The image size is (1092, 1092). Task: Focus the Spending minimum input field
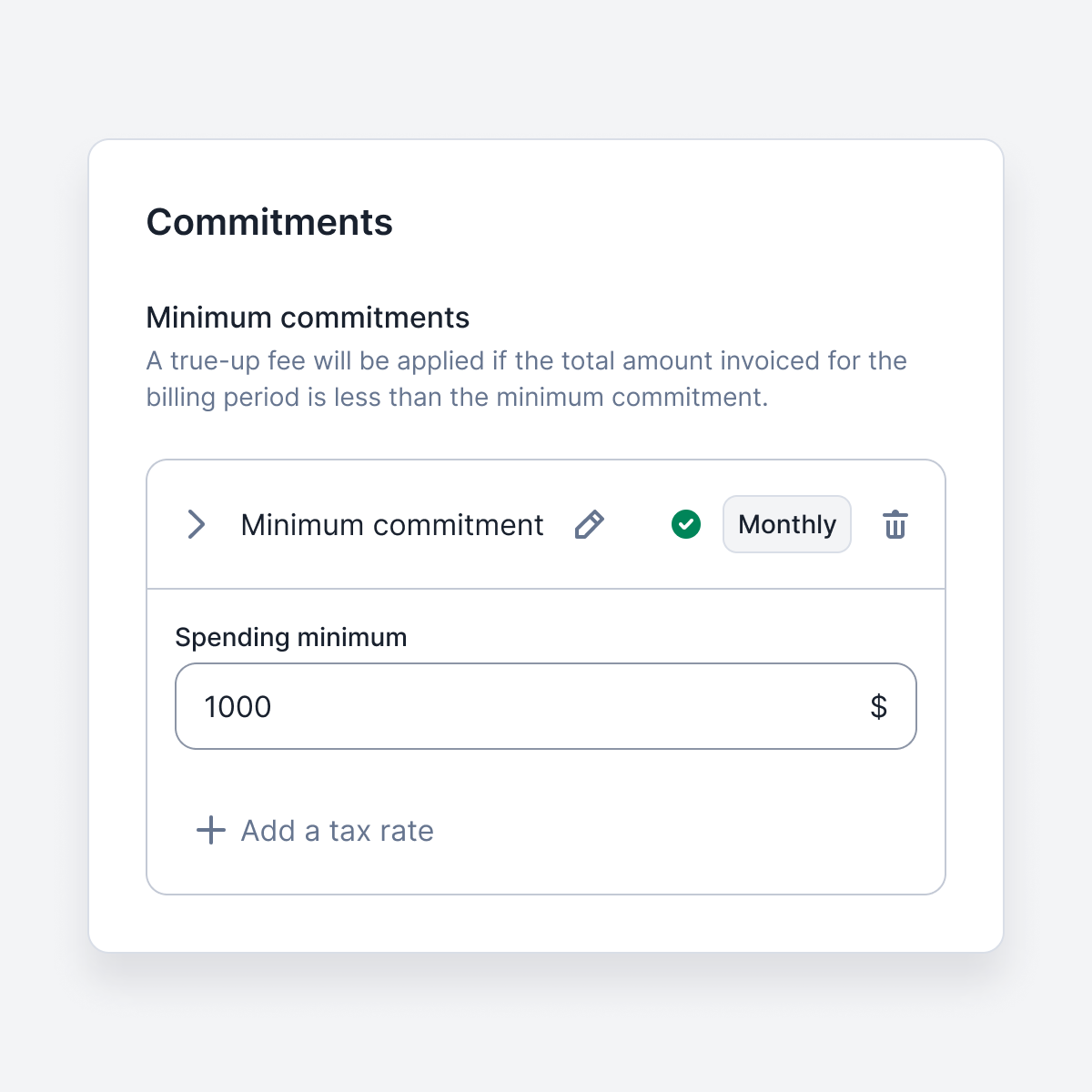coord(546,706)
